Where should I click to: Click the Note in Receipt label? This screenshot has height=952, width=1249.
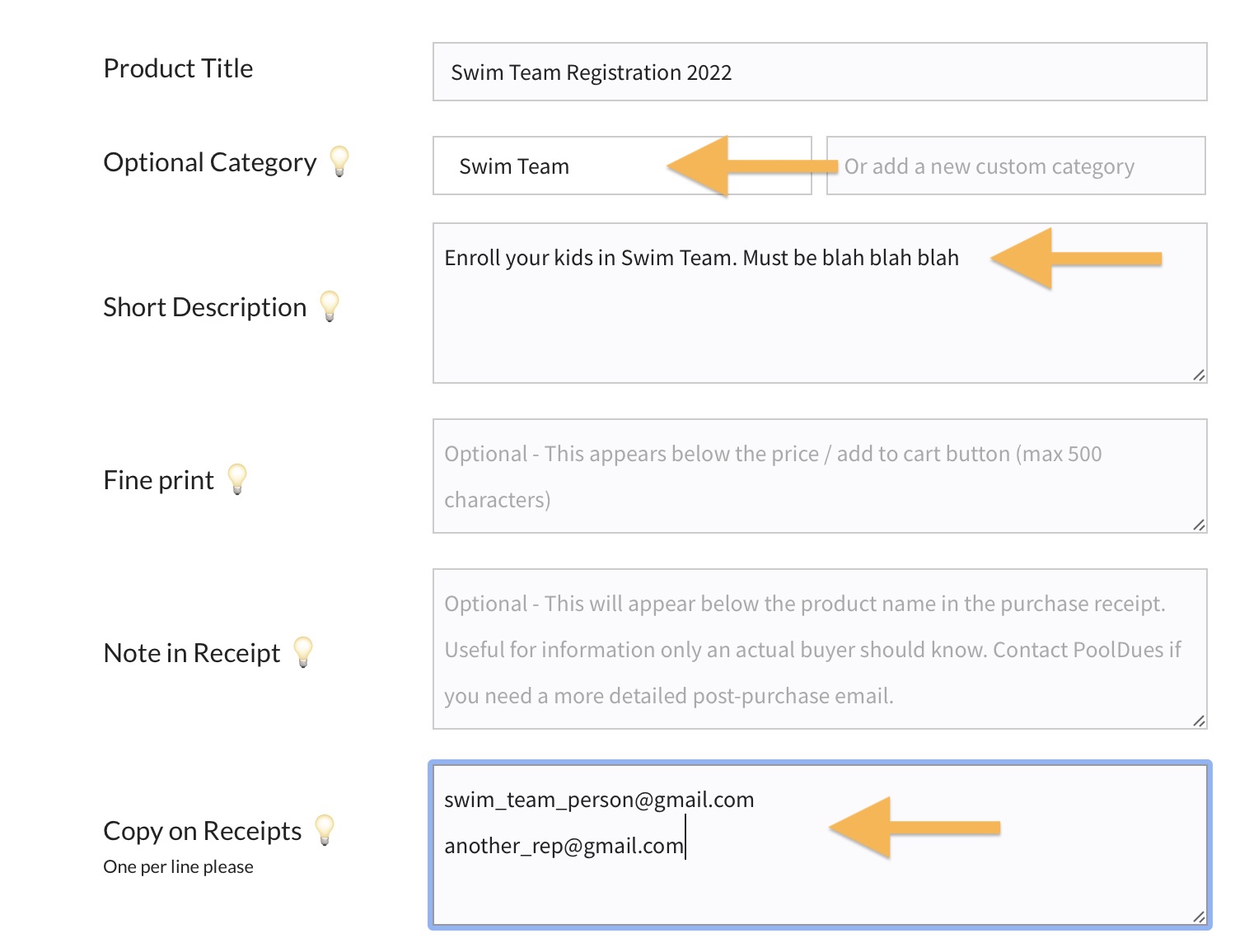point(191,653)
